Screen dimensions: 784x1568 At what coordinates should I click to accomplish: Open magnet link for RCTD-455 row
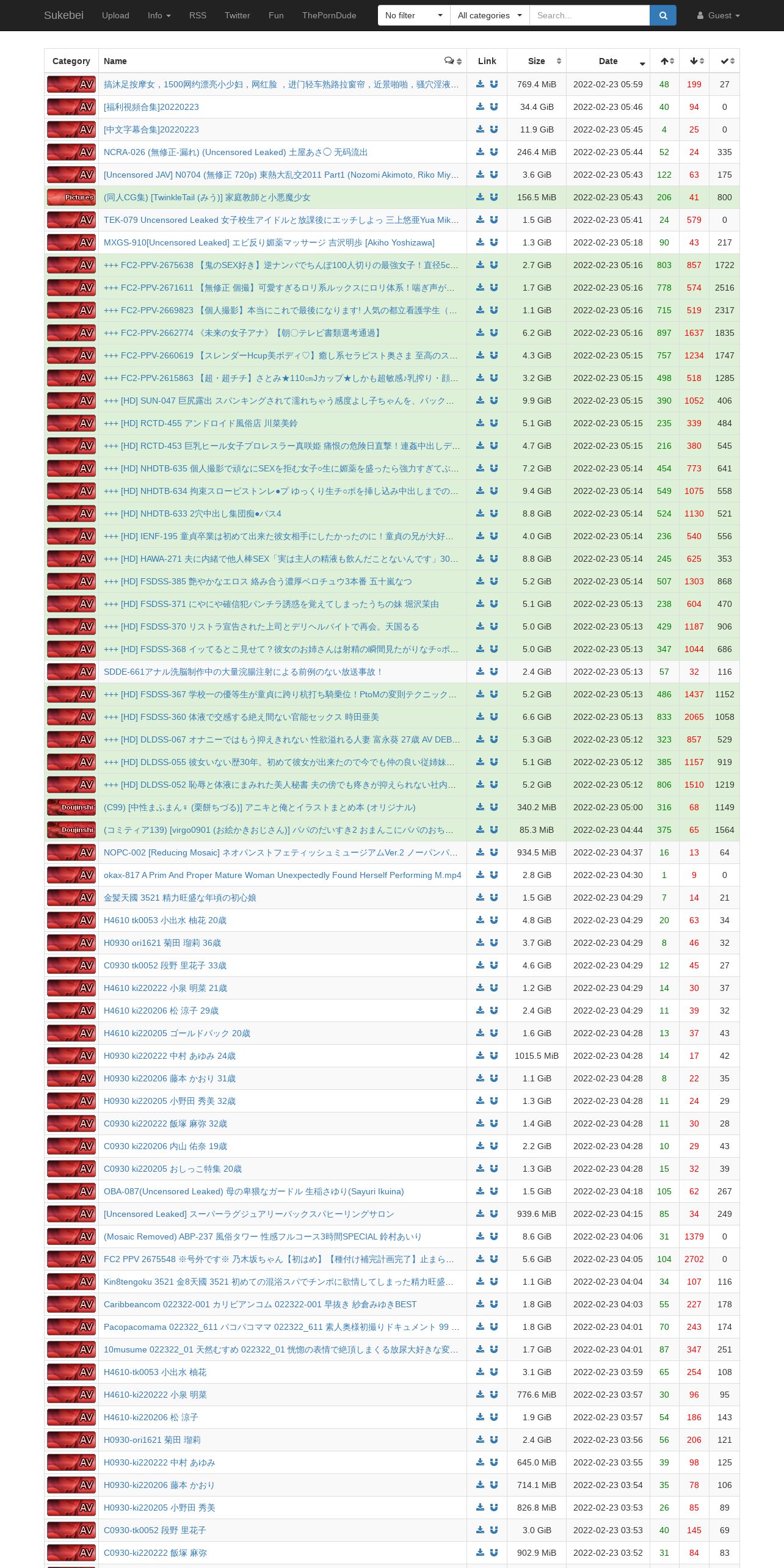tap(494, 423)
